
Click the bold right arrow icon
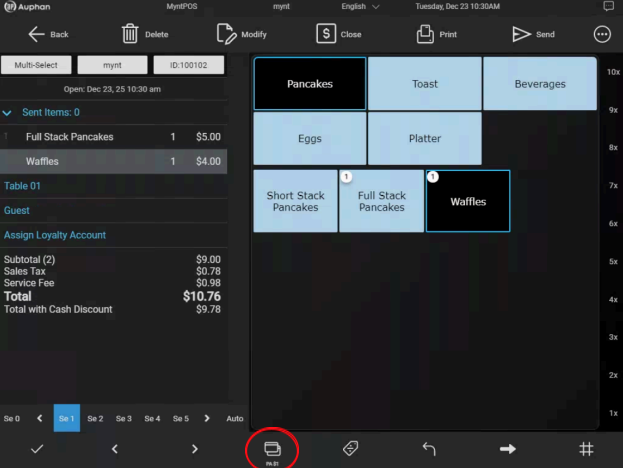coord(507,449)
